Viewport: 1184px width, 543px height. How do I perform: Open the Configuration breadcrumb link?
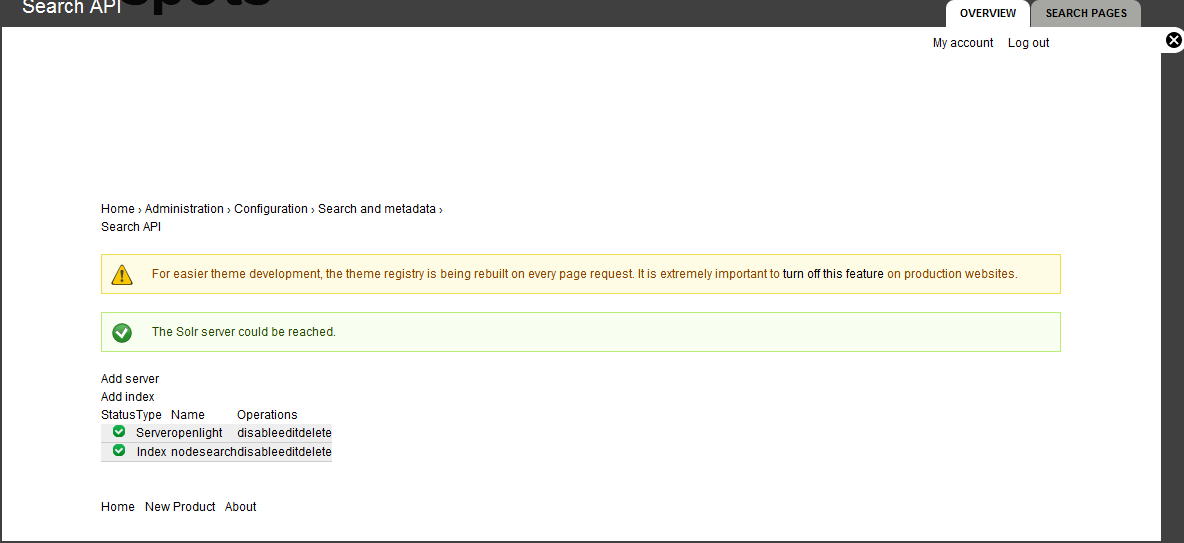click(271, 209)
